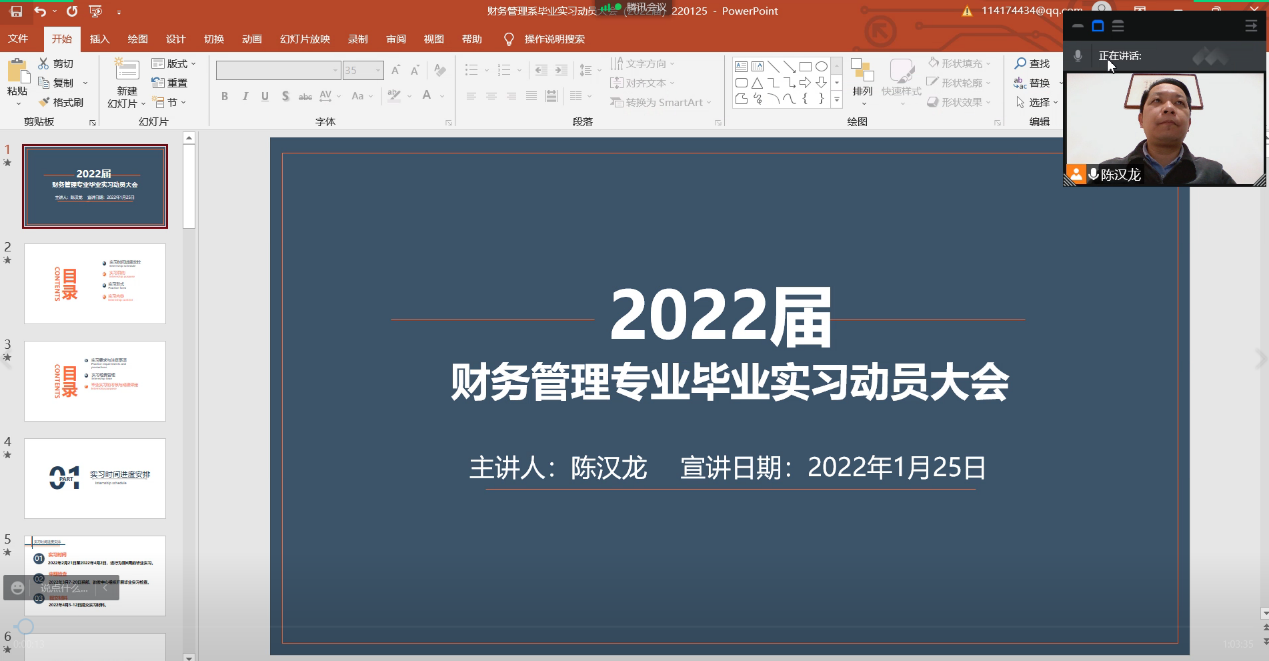Select slide 4 thumbnail 实习时间进度安排

95,478
